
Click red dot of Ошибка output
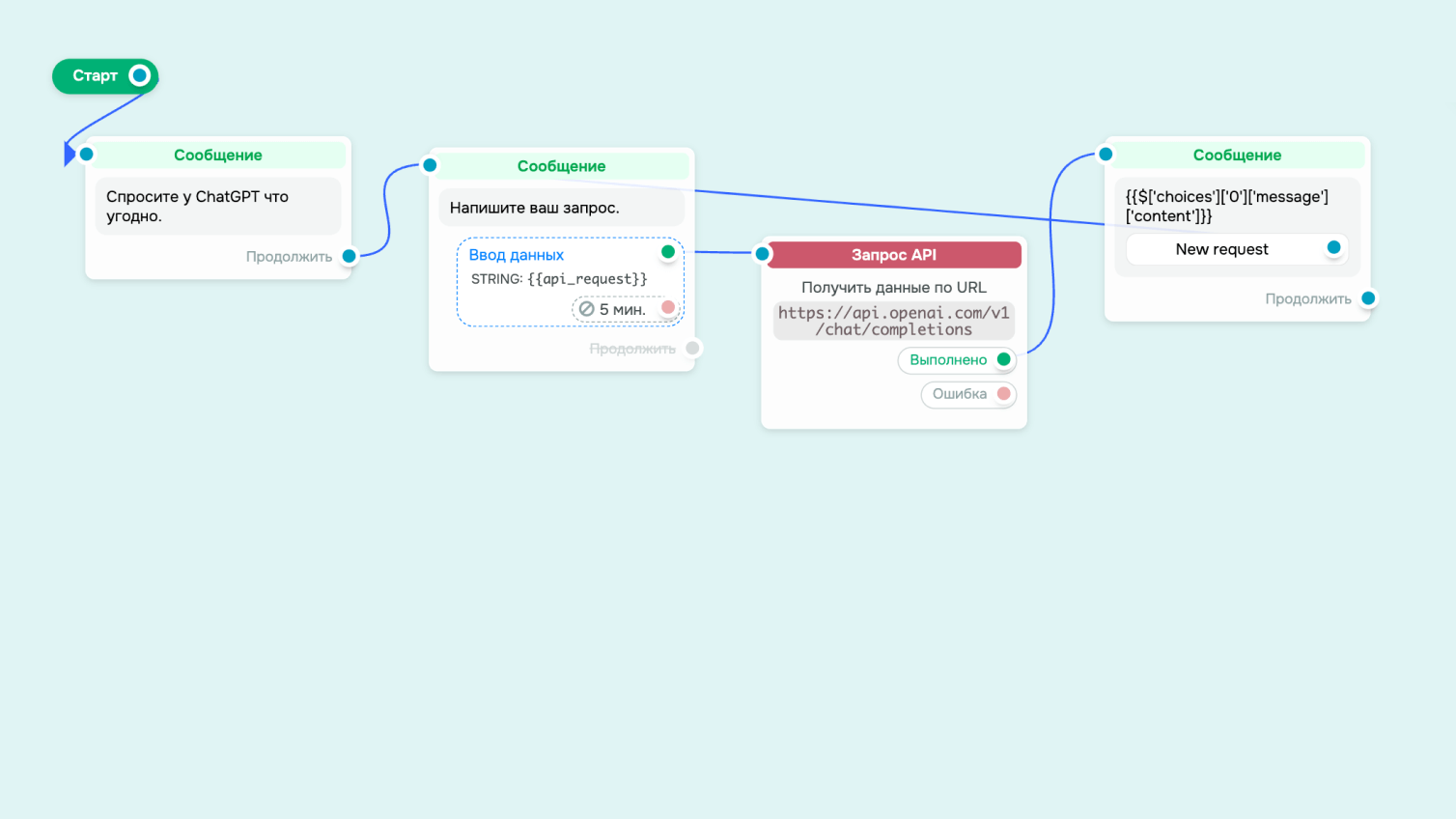coord(1004,393)
